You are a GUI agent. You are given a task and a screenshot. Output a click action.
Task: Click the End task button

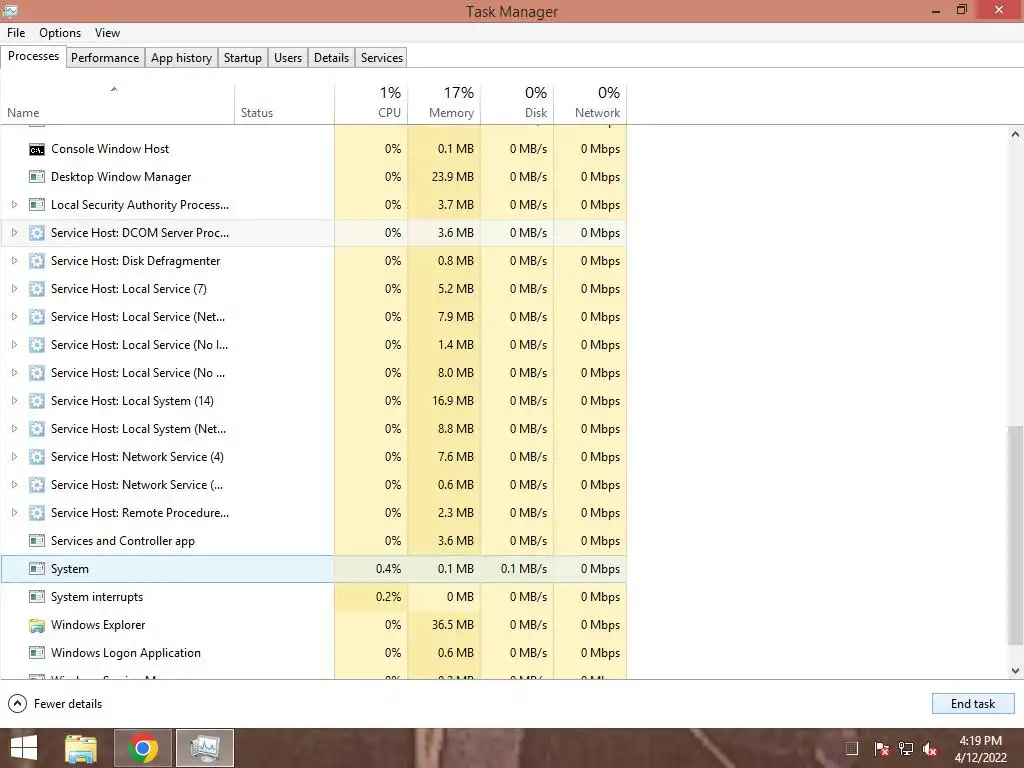973,704
